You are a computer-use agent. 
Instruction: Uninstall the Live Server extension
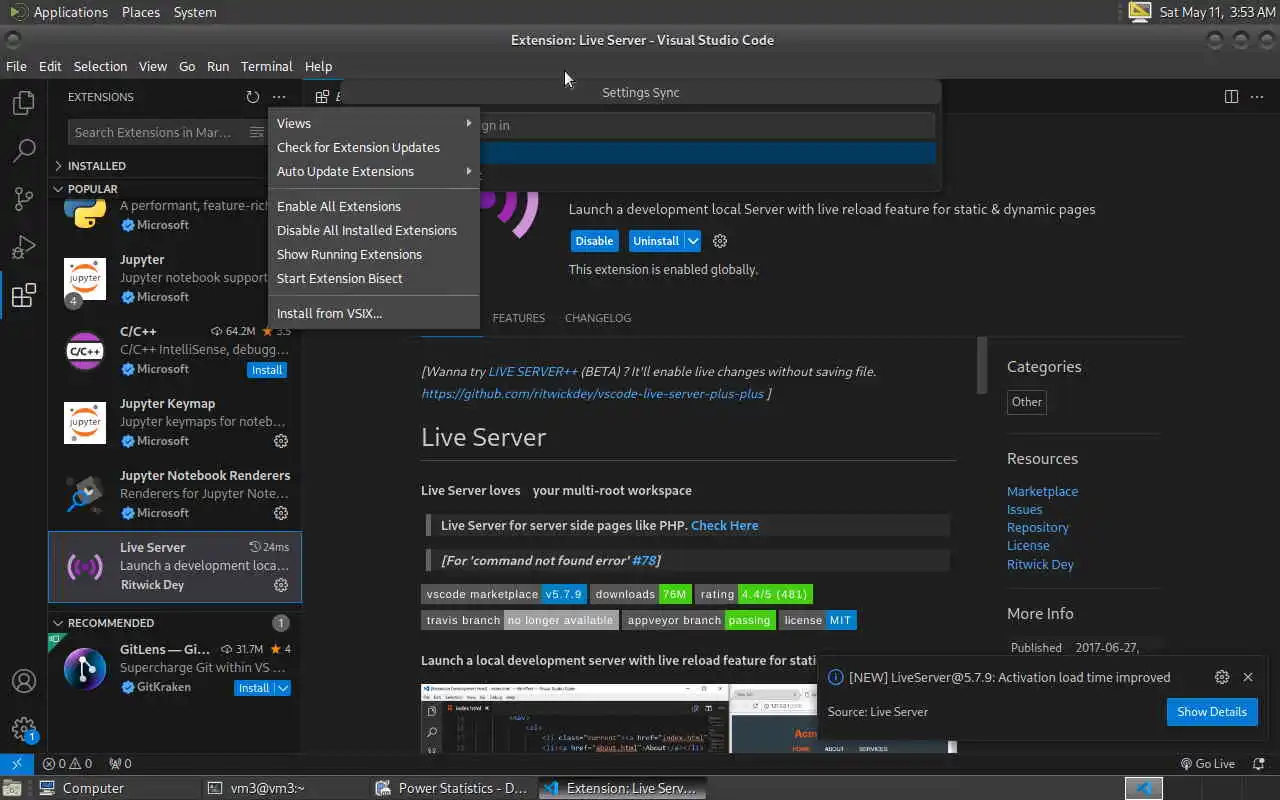click(656, 241)
